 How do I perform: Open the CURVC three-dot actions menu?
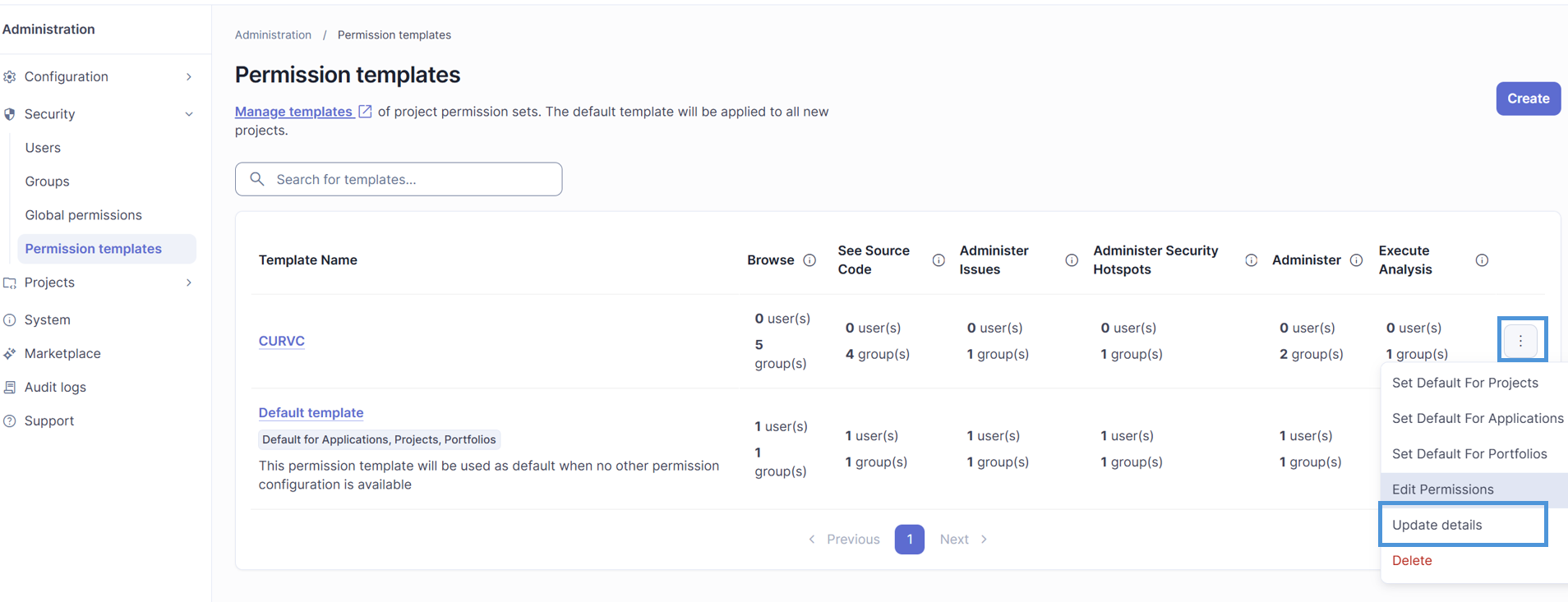click(1520, 341)
